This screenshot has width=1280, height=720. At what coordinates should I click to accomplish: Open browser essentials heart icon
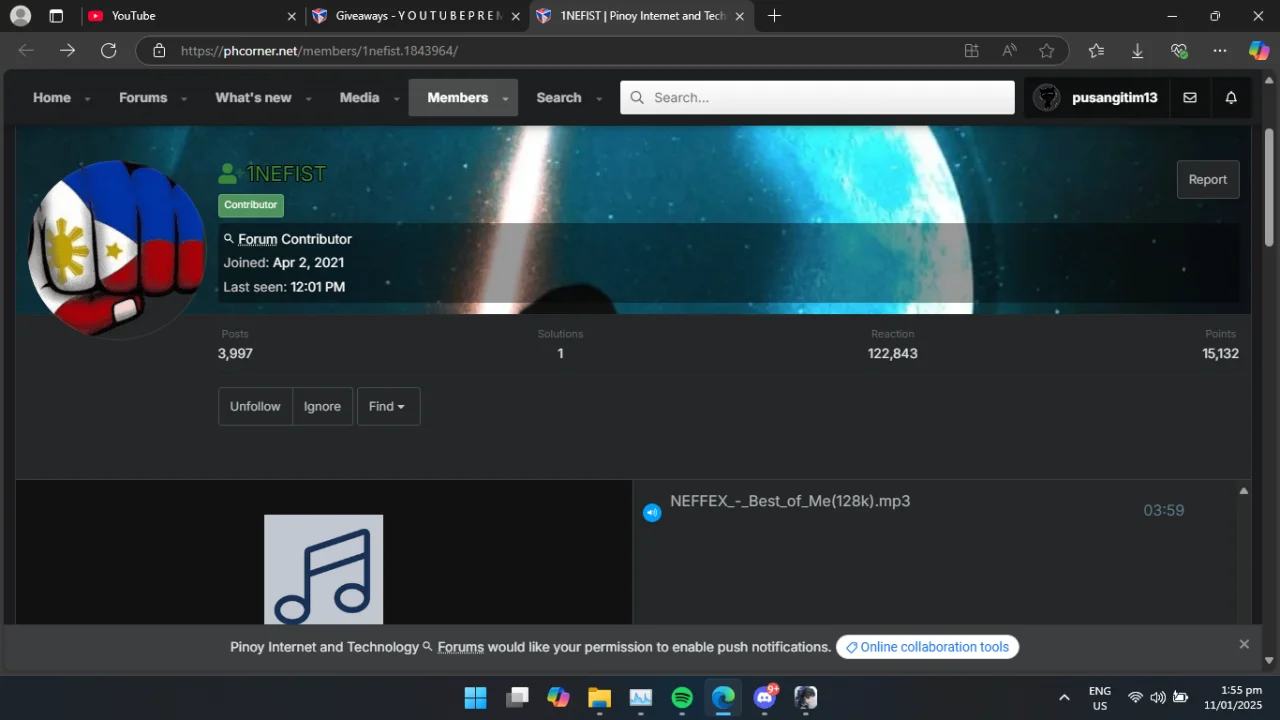click(1179, 50)
